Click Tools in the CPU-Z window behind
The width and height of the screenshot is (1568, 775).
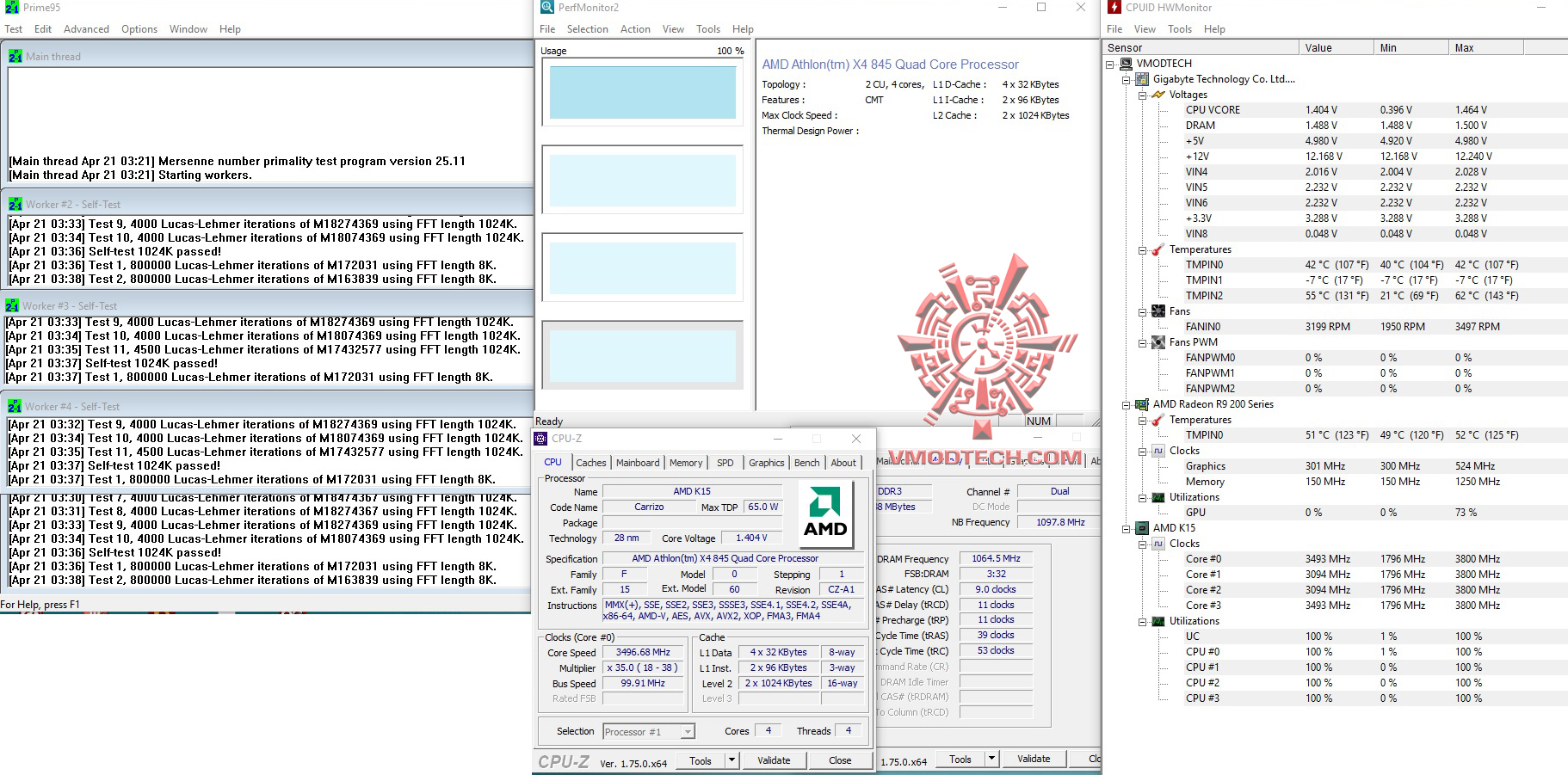(x=960, y=759)
